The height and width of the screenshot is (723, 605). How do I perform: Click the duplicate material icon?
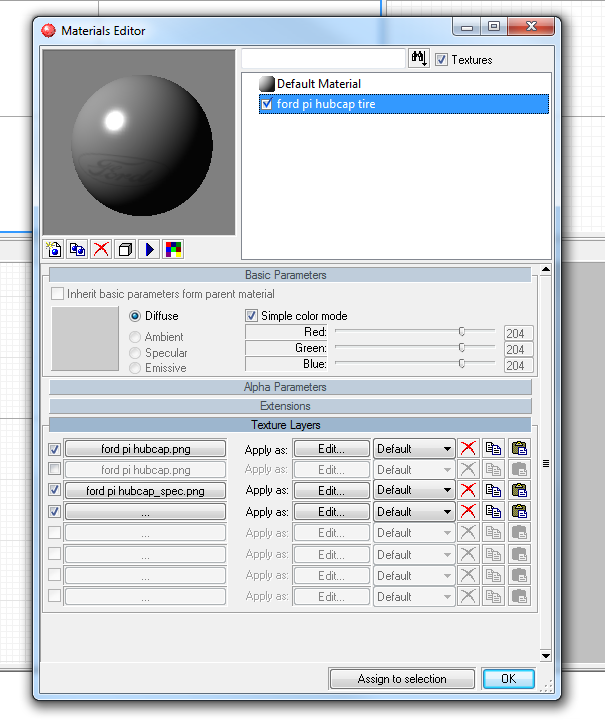[x=77, y=249]
